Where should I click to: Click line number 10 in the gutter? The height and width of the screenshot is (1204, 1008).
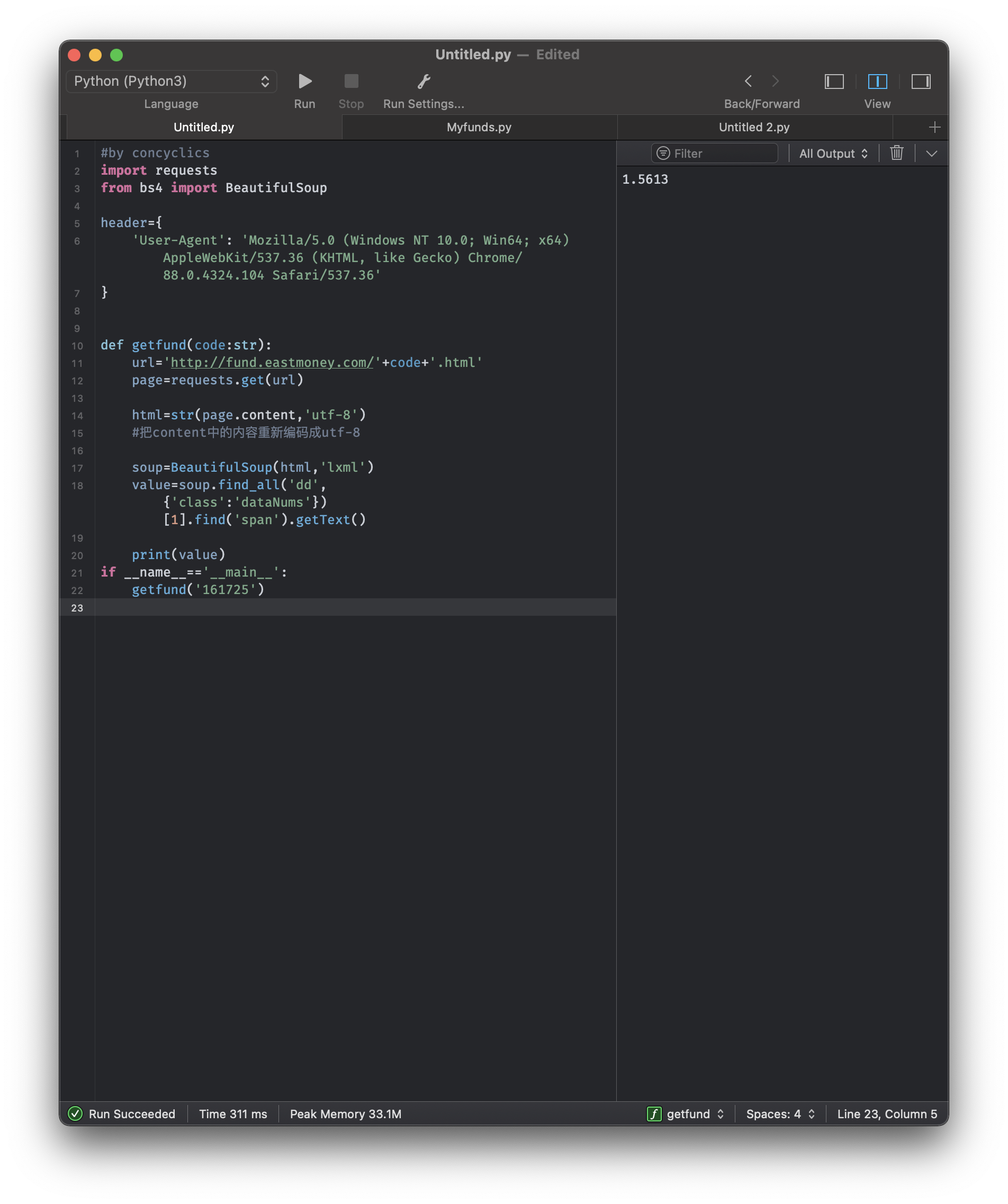click(x=77, y=346)
